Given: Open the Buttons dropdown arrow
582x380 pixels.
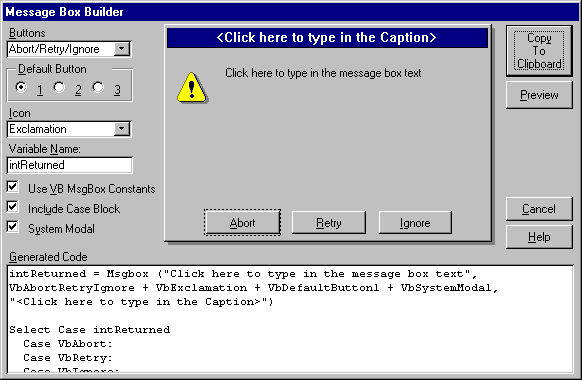Looking at the screenshot, I should [121, 49].
